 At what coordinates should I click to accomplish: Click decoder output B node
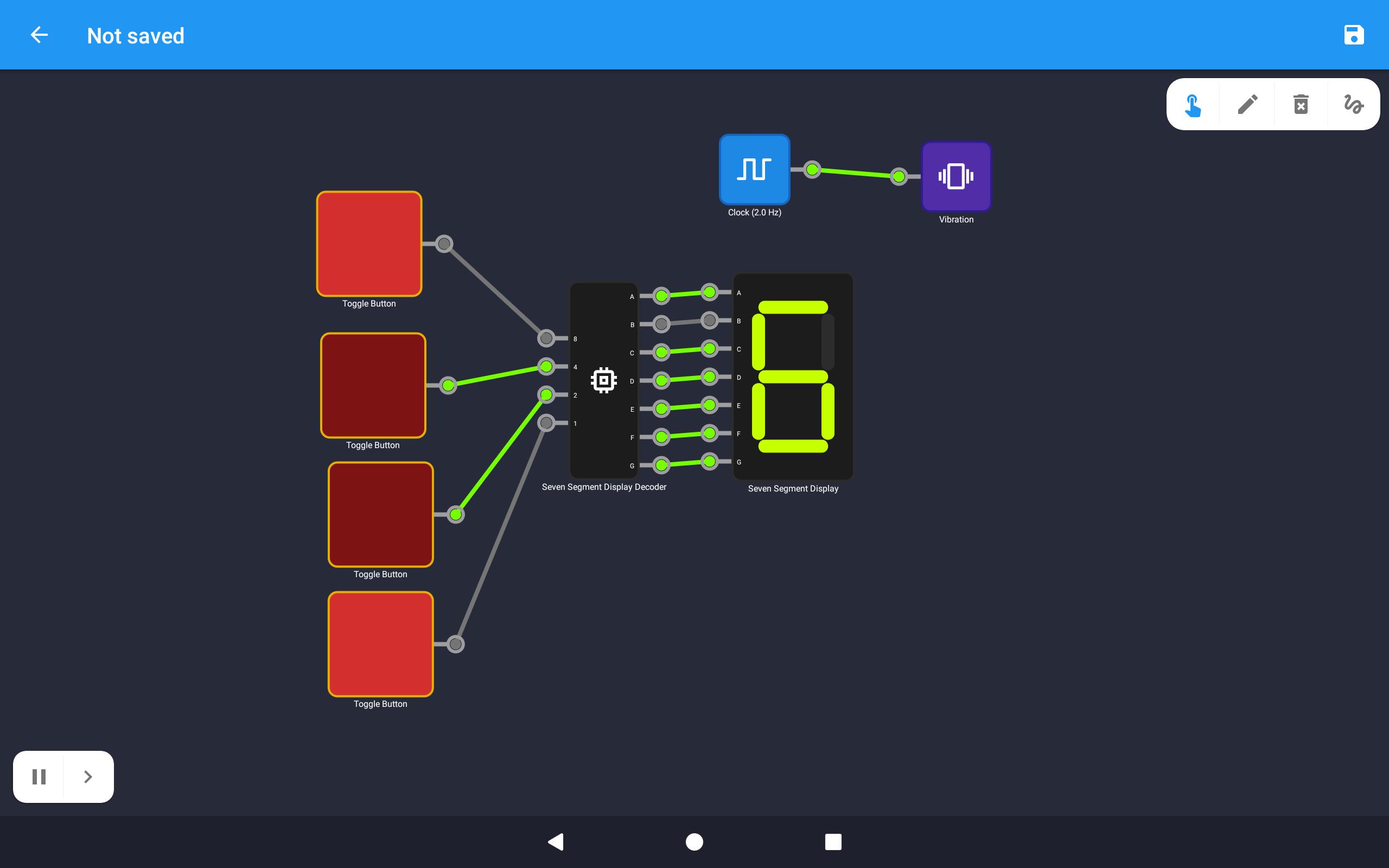661,324
